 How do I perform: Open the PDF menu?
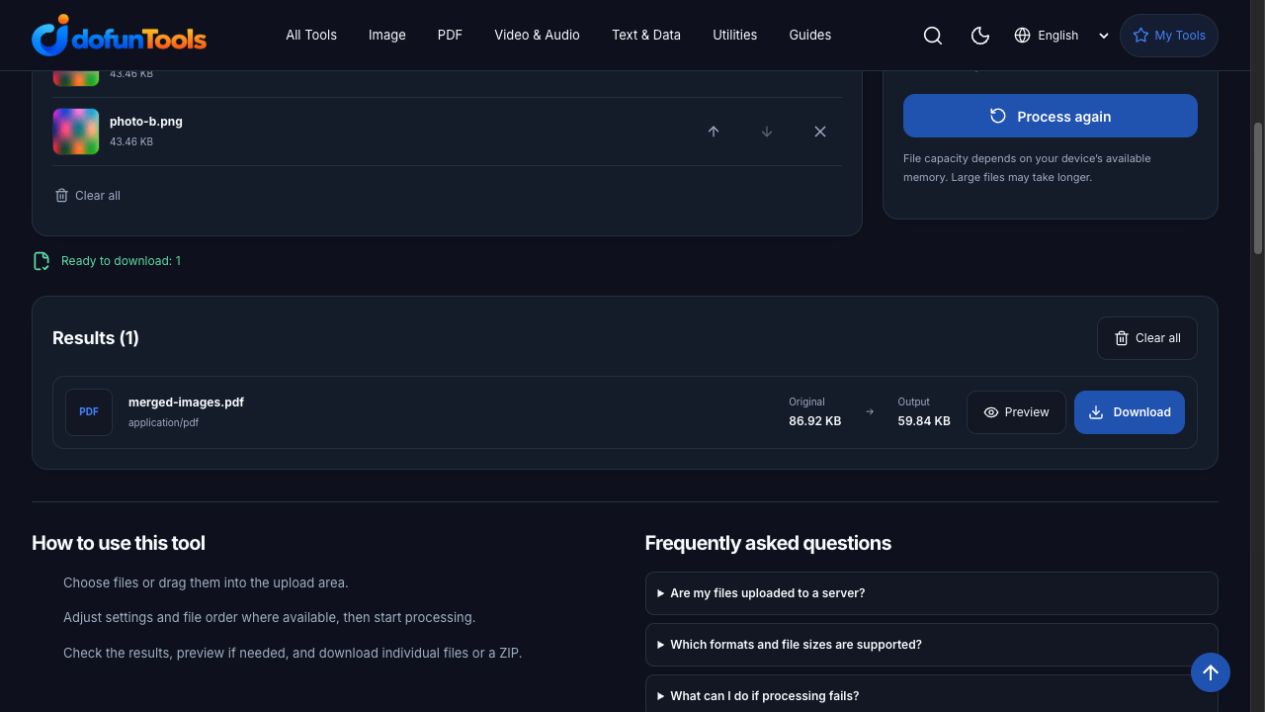(450, 35)
